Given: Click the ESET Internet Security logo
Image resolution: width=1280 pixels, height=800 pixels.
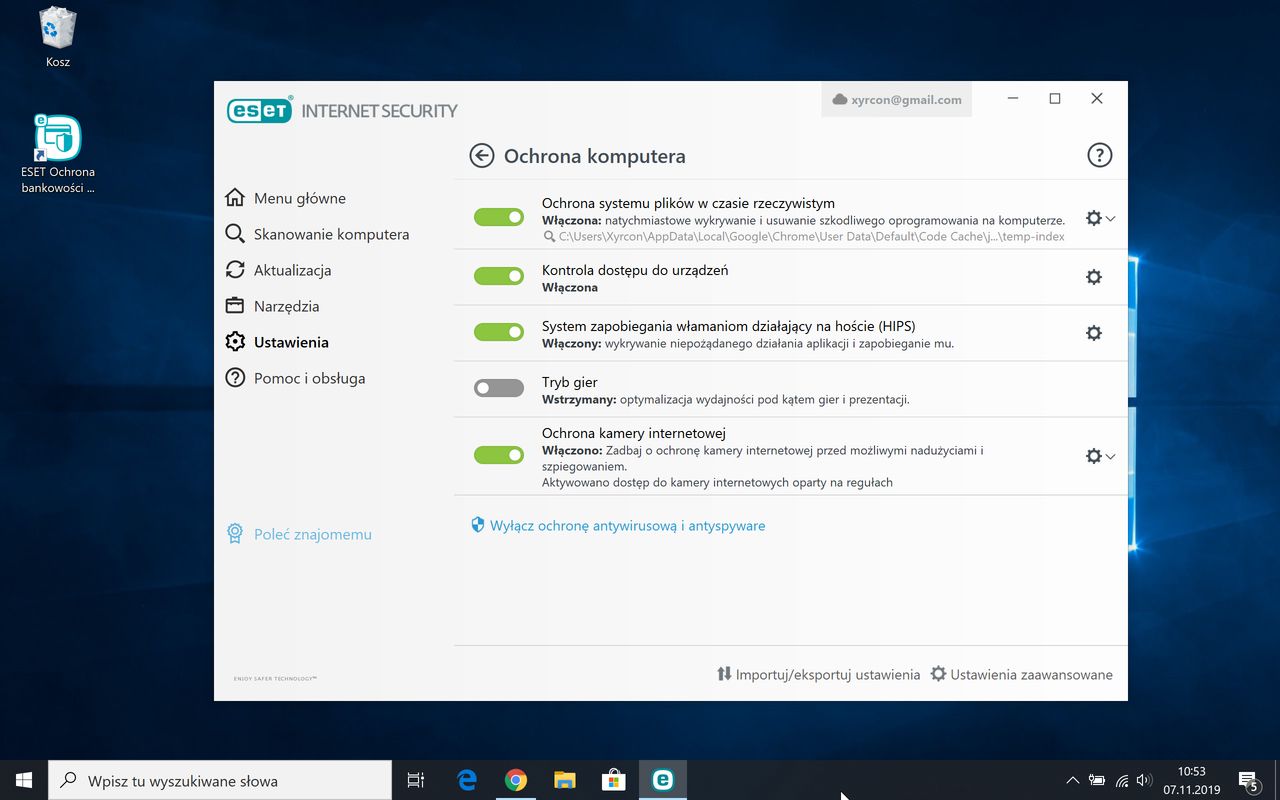Looking at the screenshot, I should point(342,110).
